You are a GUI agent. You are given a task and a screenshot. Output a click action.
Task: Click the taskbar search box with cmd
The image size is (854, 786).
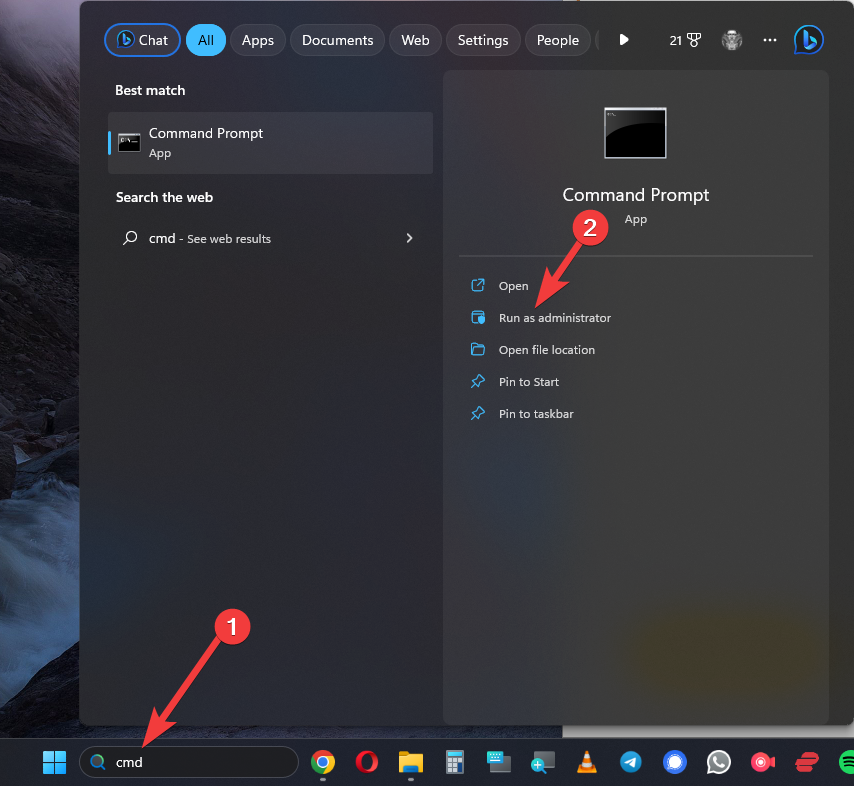(189, 762)
